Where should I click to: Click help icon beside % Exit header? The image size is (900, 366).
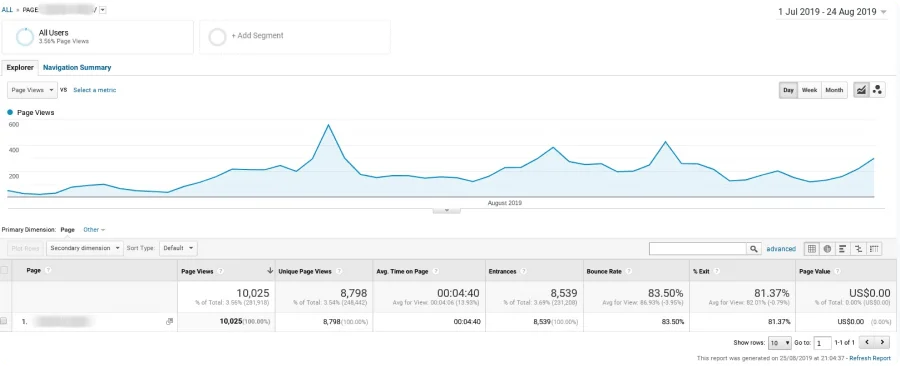click(715, 271)
